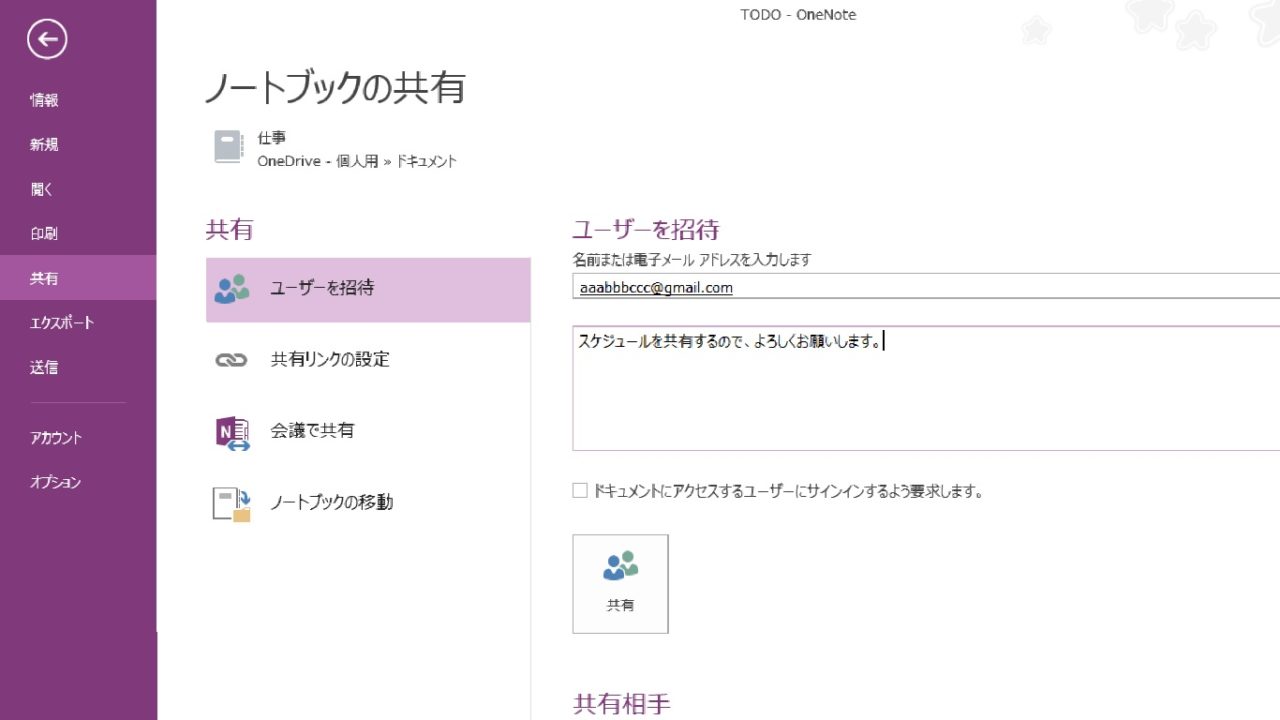Image resolution: width=1280 pixels, height=720 pixels.
Task: Select the ユーザーを招待 option
Action: pyautogui.click(x=368, y=289)
